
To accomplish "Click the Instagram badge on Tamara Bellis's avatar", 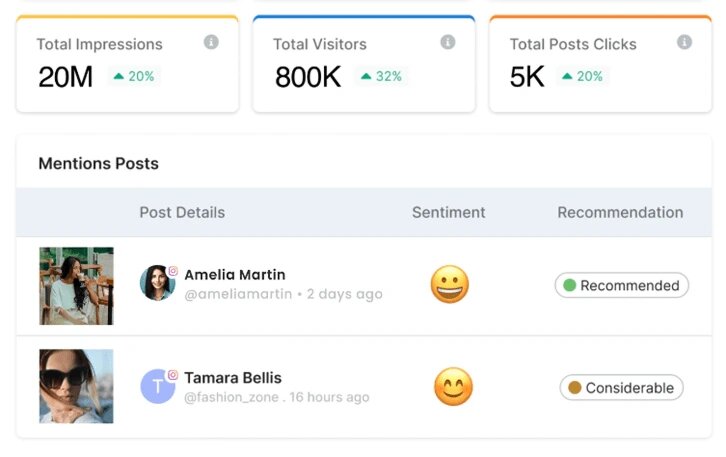I will click(x=173, y=375).
